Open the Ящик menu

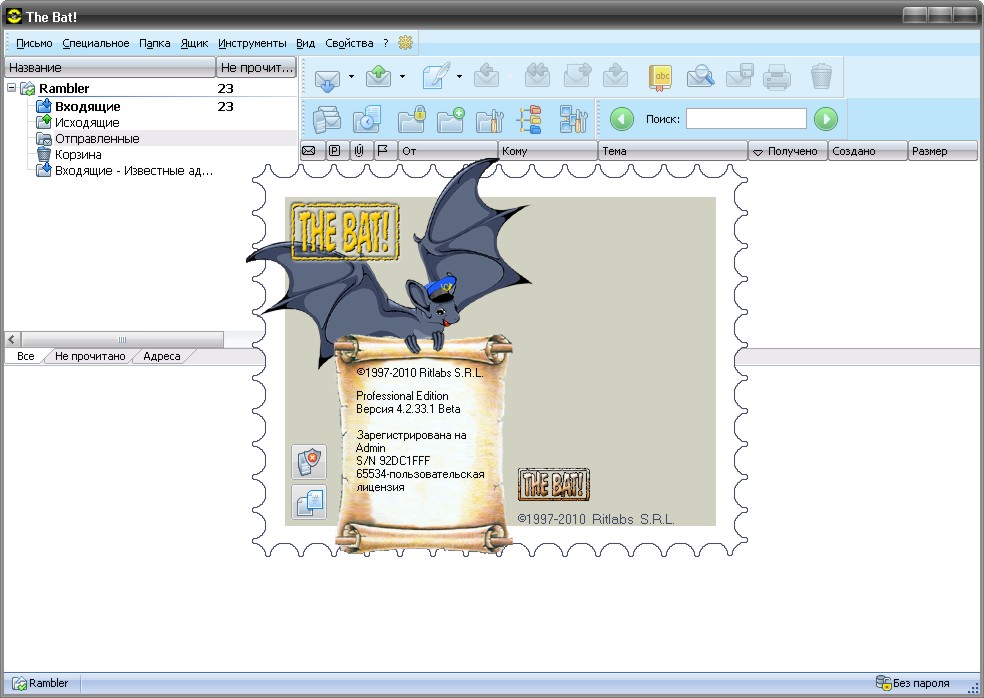pyautogui.click(x=194, y=43)
